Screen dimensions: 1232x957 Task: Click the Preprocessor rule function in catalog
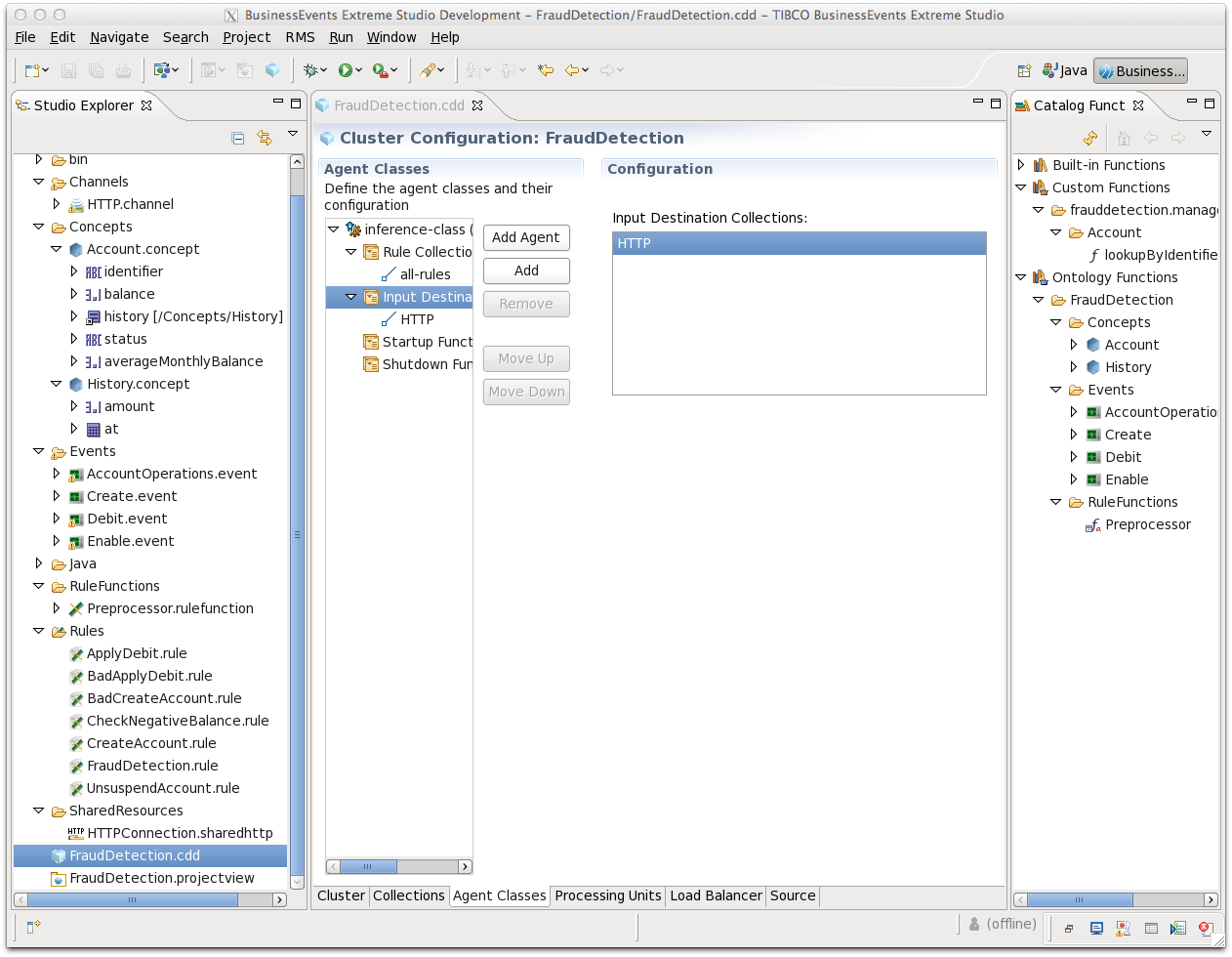(x=1138, y=524)
